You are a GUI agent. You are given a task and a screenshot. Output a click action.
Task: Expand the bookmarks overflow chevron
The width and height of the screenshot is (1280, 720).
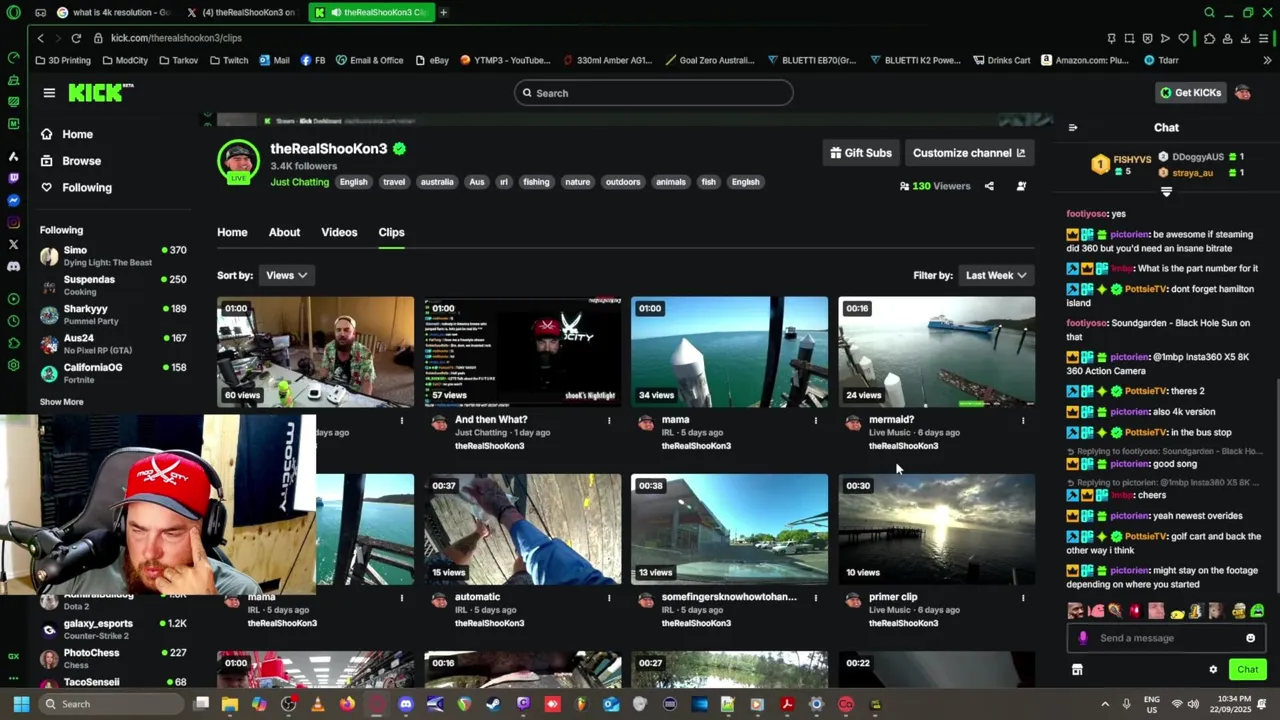(x=1267, y=60)
